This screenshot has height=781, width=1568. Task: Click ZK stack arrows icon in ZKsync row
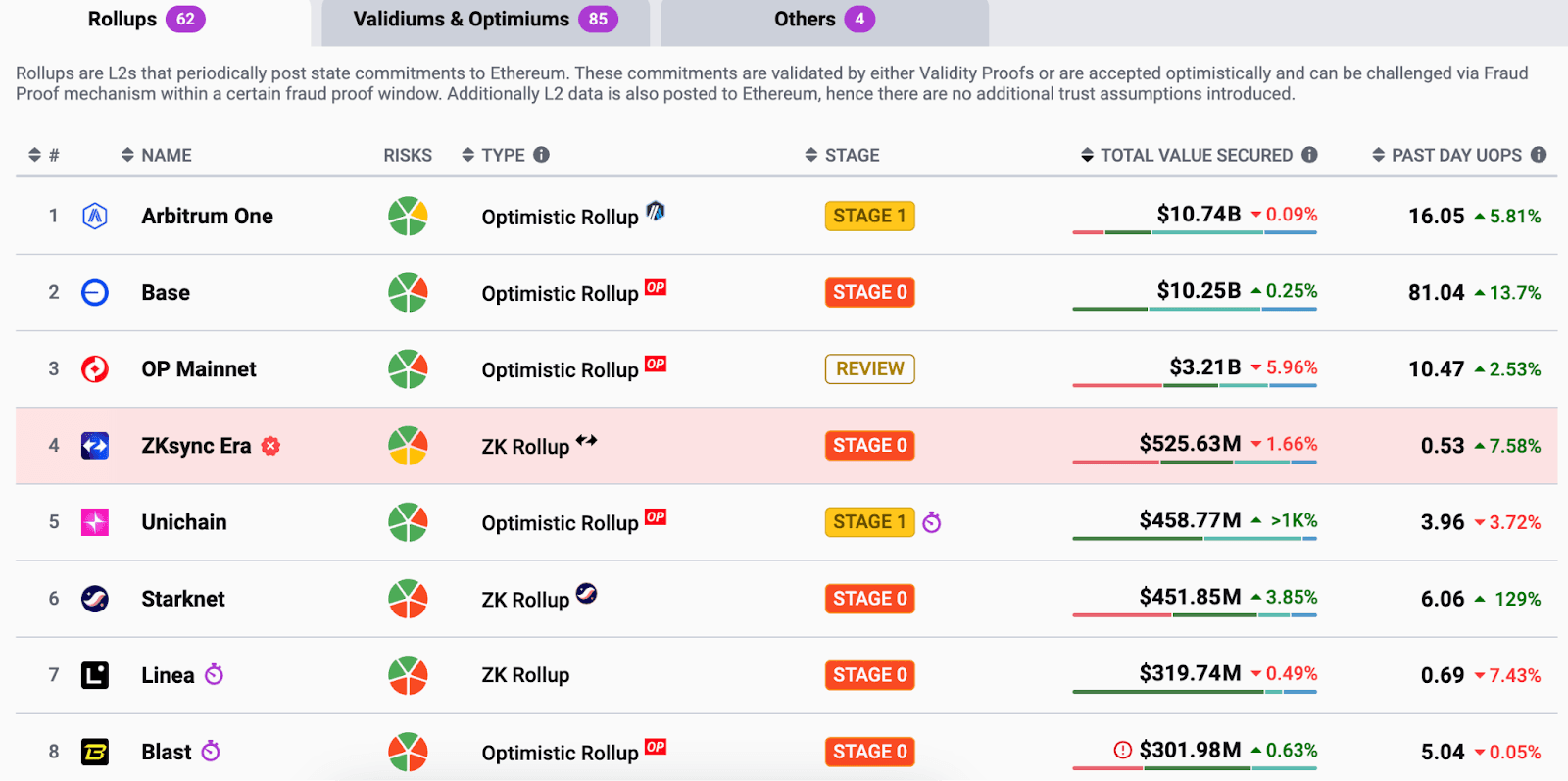[x=586, y=440]
